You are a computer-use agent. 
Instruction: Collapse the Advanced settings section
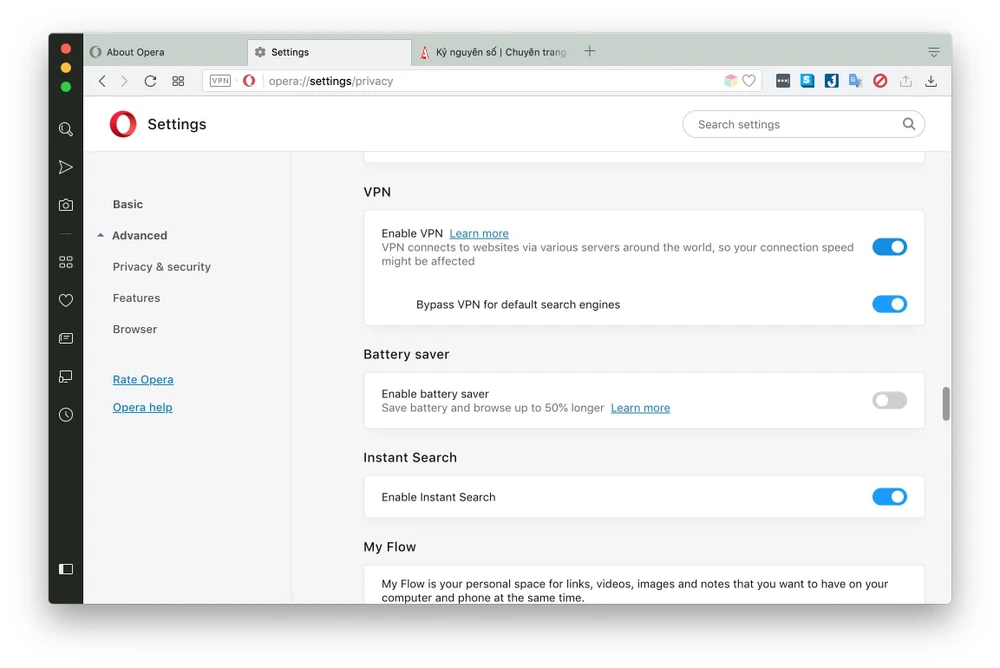101,236
